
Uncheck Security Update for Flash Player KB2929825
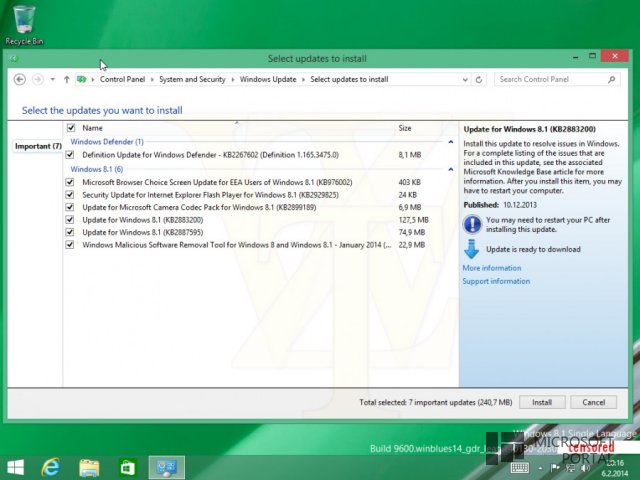pyautogui.click(x=70, y=195)
